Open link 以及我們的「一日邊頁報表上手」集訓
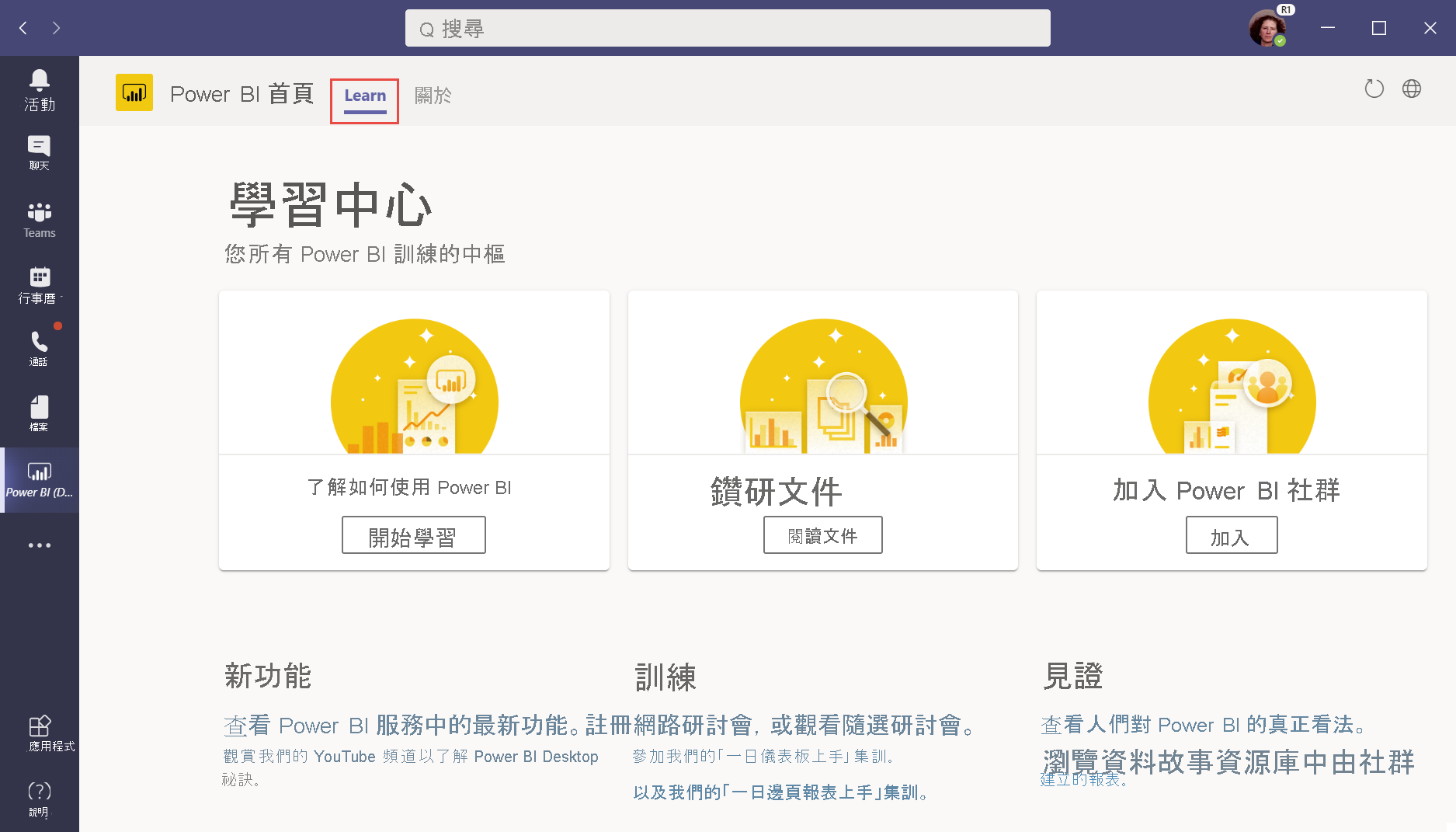The image size is (1456, 832). coord(781,792)
